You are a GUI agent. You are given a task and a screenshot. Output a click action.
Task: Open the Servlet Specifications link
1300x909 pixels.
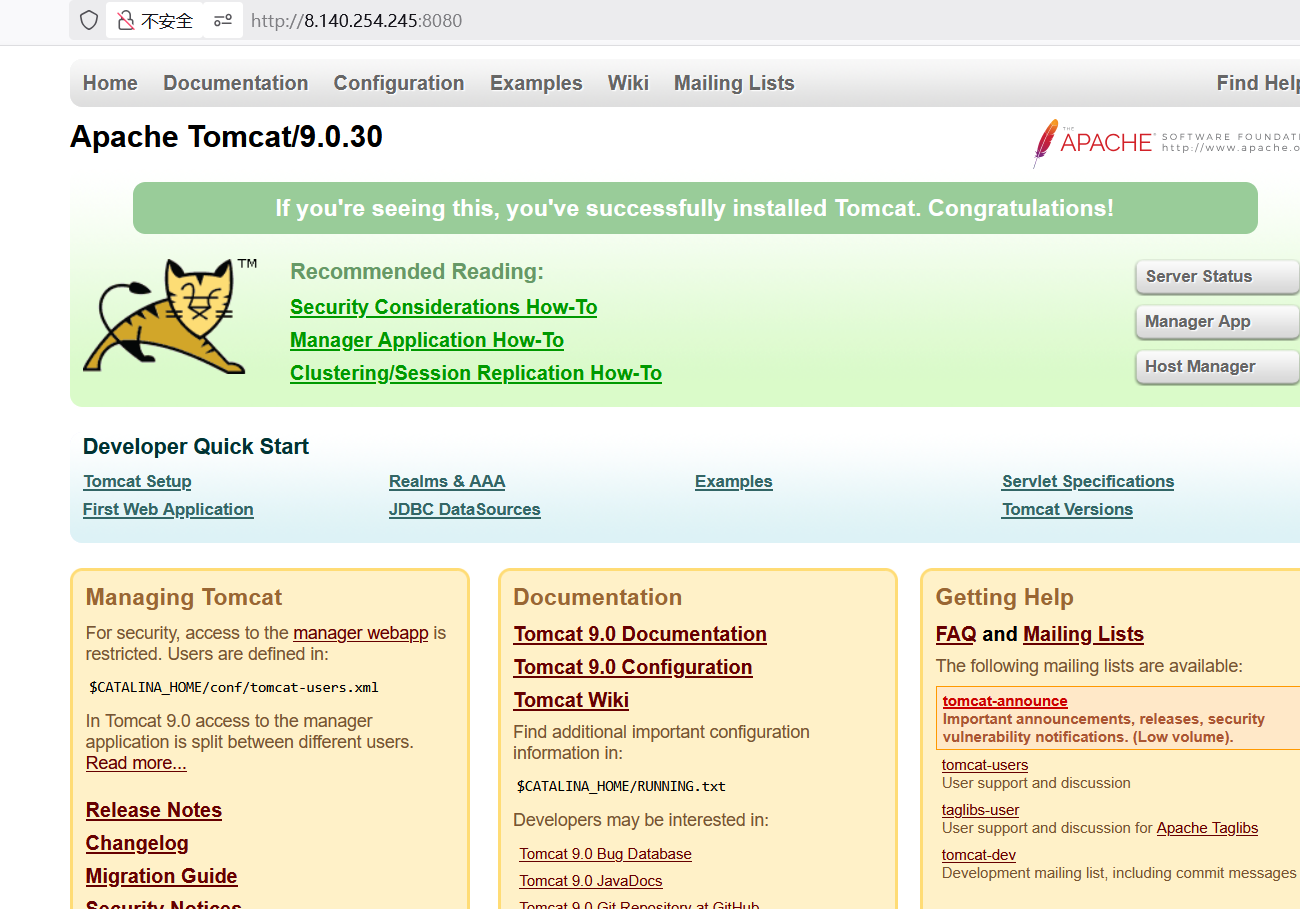coord(1088,481)
